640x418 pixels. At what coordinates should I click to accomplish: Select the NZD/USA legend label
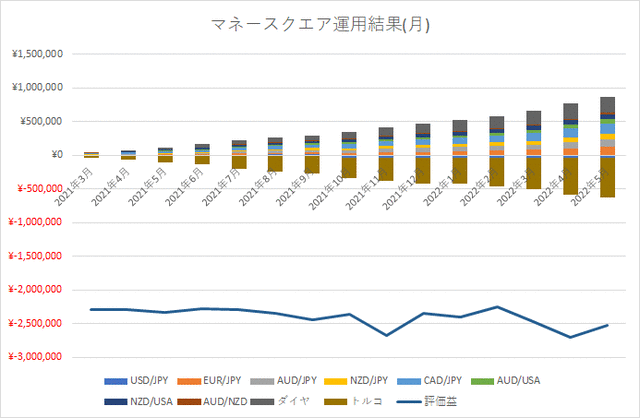151,401
